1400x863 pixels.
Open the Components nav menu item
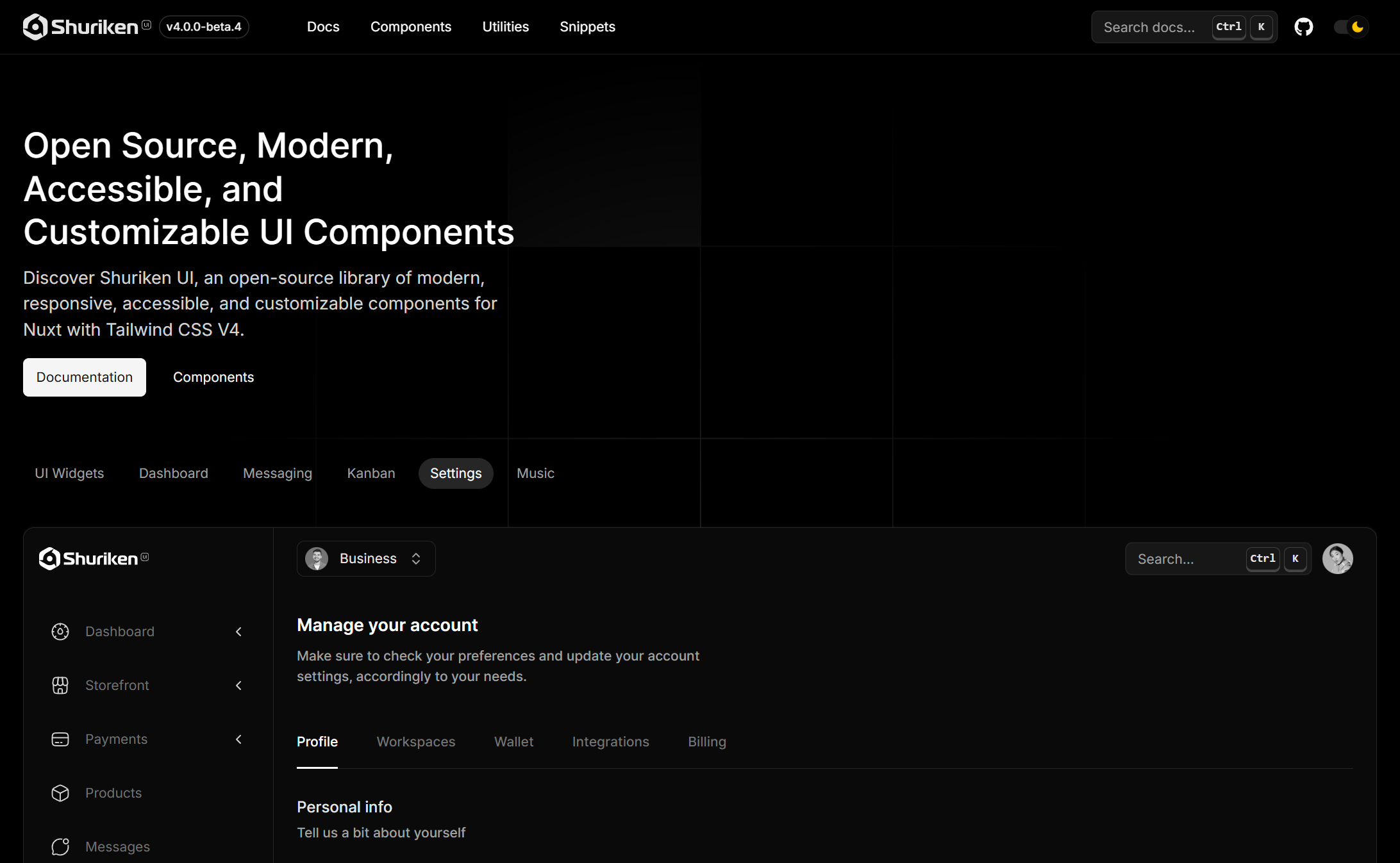tap(411, 27)
